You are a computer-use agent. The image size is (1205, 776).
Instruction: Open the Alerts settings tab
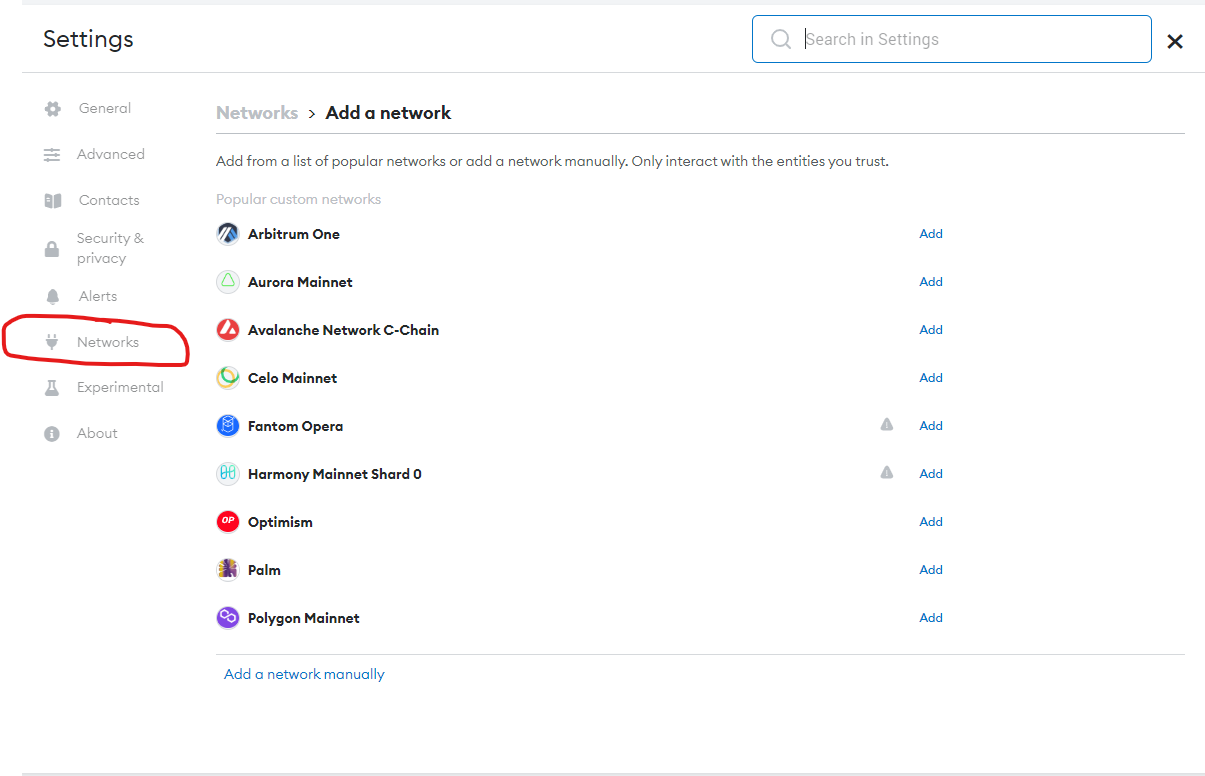tap(98, 296)
